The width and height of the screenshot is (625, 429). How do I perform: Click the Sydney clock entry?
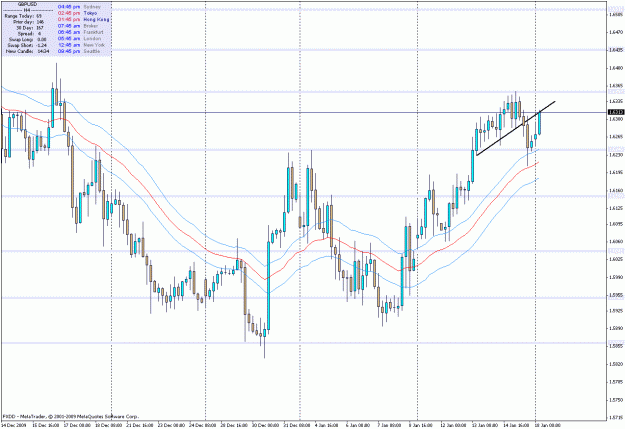[79, 7]
